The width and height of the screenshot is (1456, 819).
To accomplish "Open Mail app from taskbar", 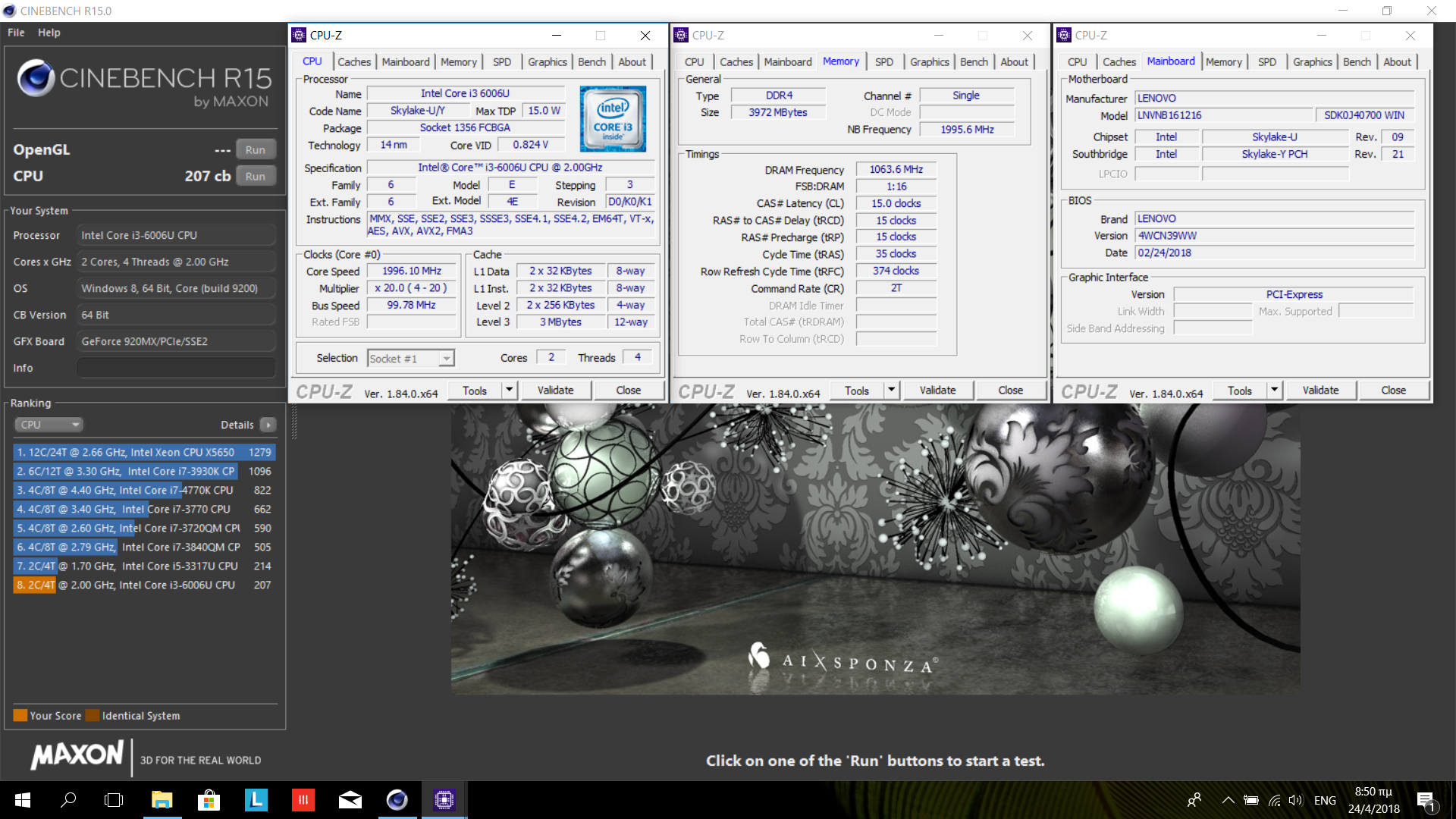I will 350,800.
